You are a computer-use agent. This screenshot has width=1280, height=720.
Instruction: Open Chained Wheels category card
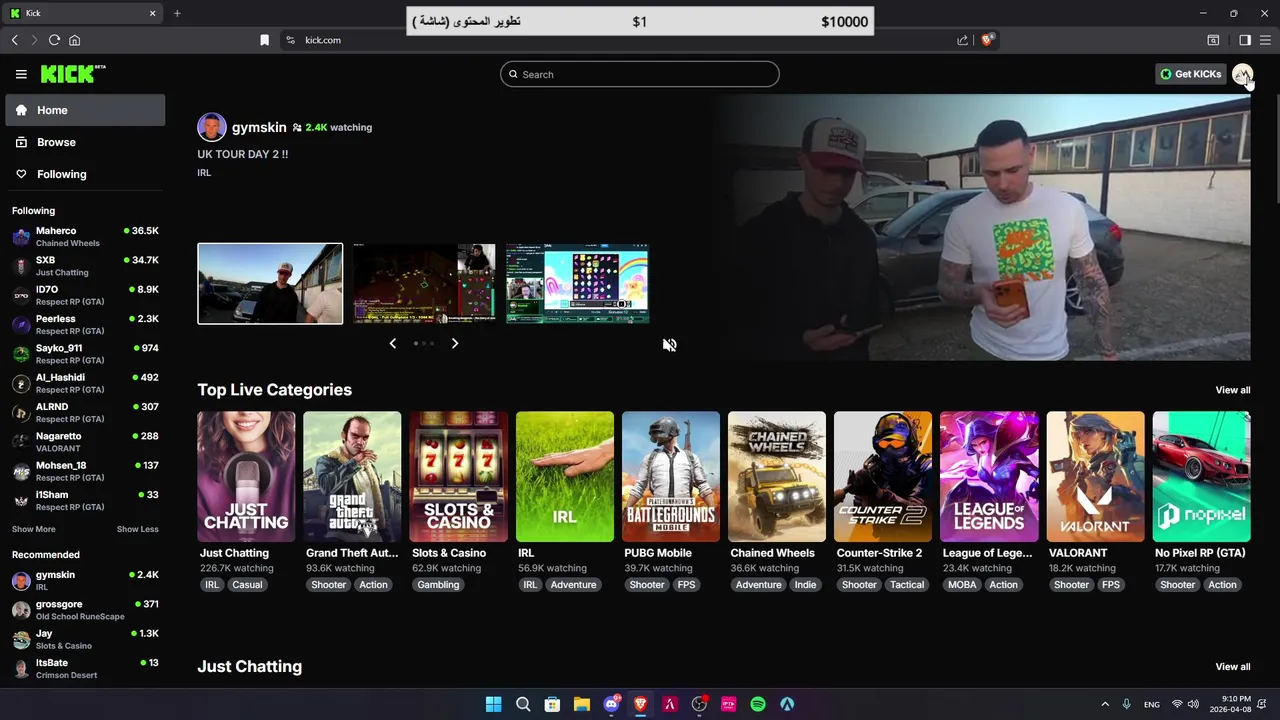point(777,477)
